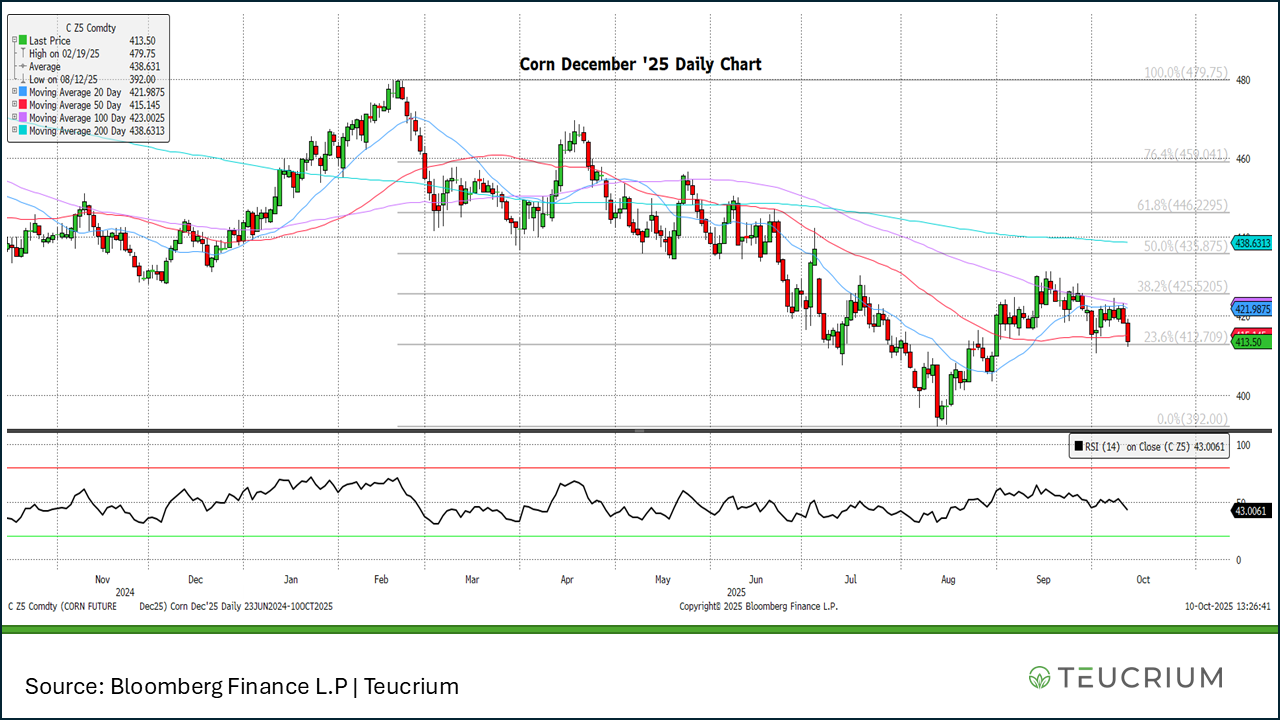Click the green Last Price color swatch
Viewport: 1280px width, 720px height.
pyautogui.click(x=23, y=41)
